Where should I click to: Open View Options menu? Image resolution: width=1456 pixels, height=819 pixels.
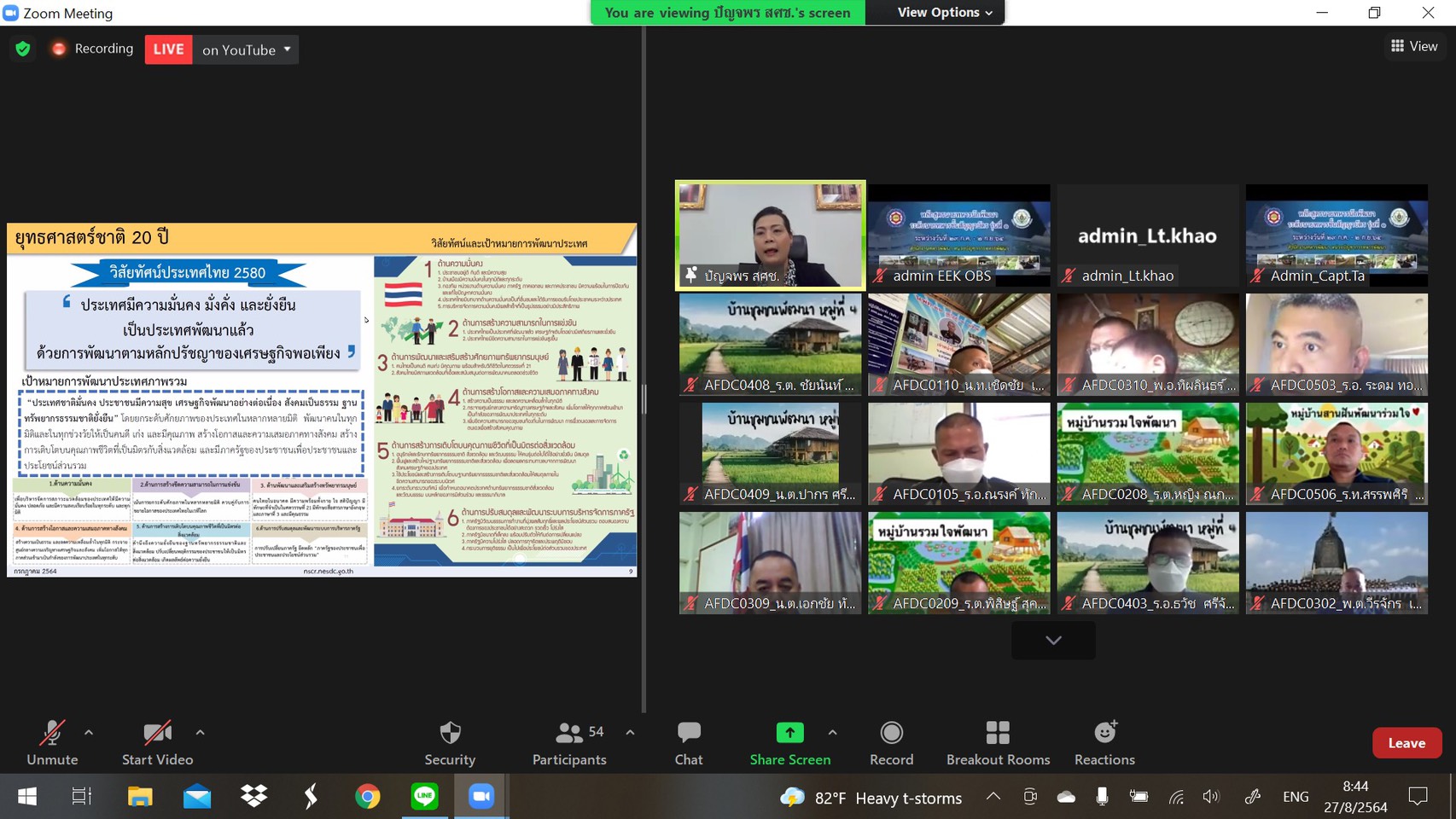945,12
